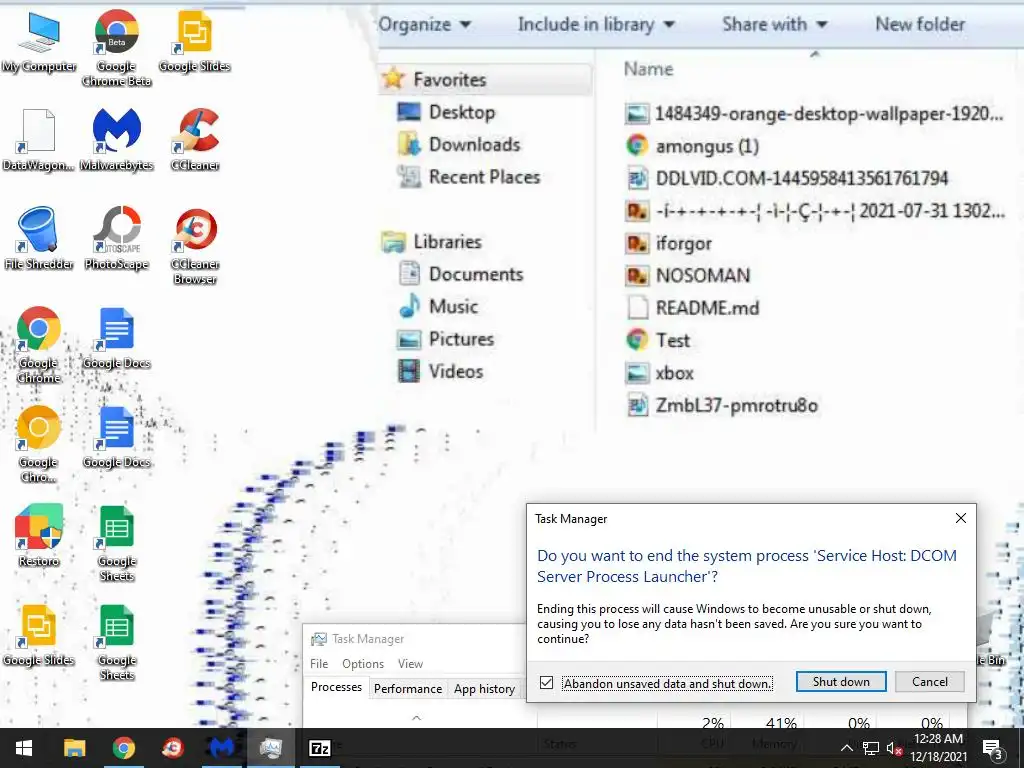Open the Options menu in Task Manager
The width and height of the screenshot is (1024, 768).
click(x=362, y=664)
